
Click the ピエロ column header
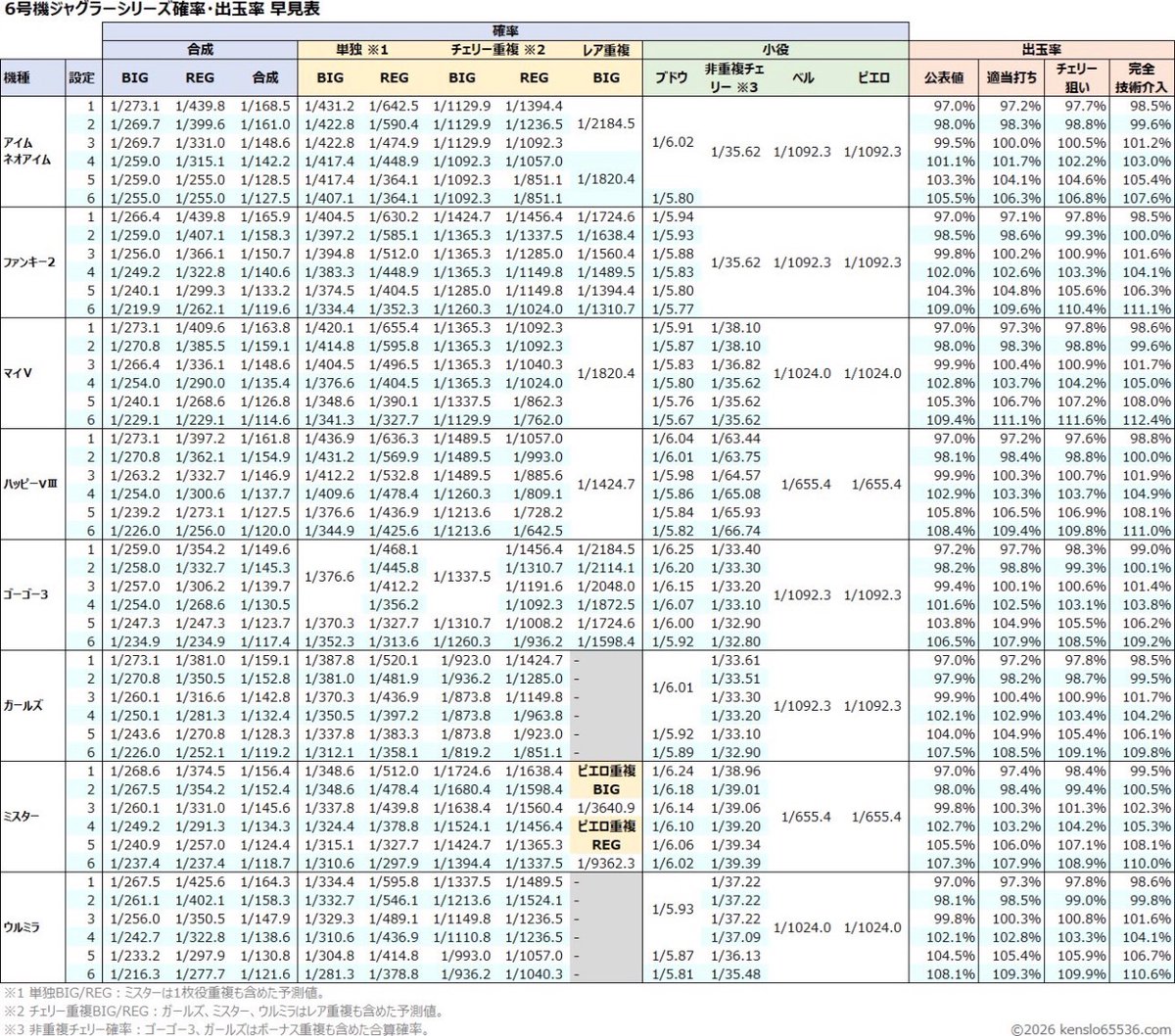click(x=873, y=77)
